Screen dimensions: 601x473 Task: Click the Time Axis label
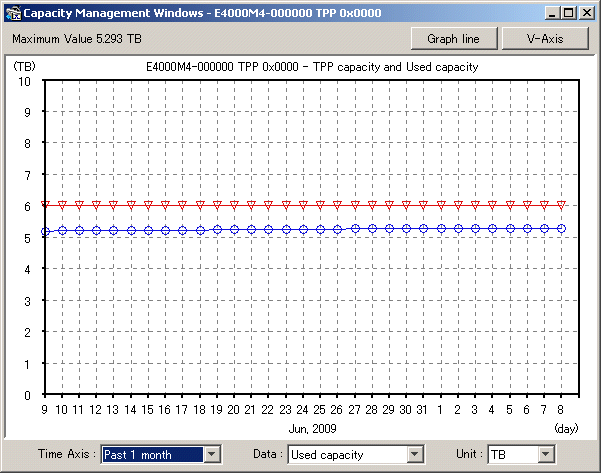[x=67, y=454]
